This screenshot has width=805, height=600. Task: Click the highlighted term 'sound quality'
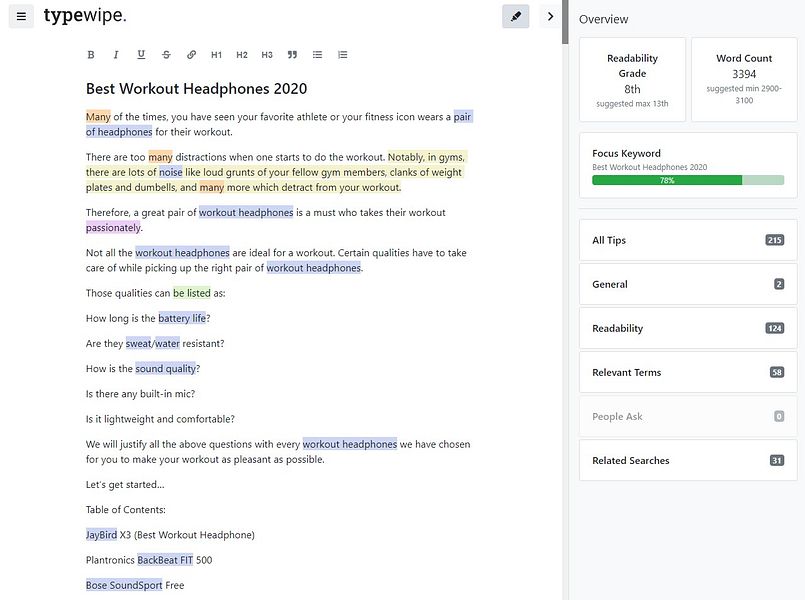click(x=165, y=369)
